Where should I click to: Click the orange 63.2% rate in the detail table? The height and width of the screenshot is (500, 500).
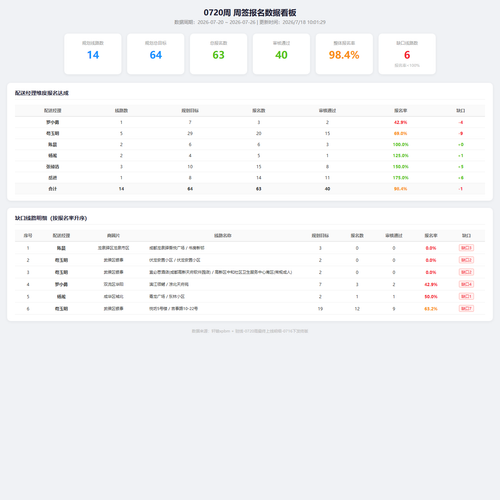coord(431,309)
